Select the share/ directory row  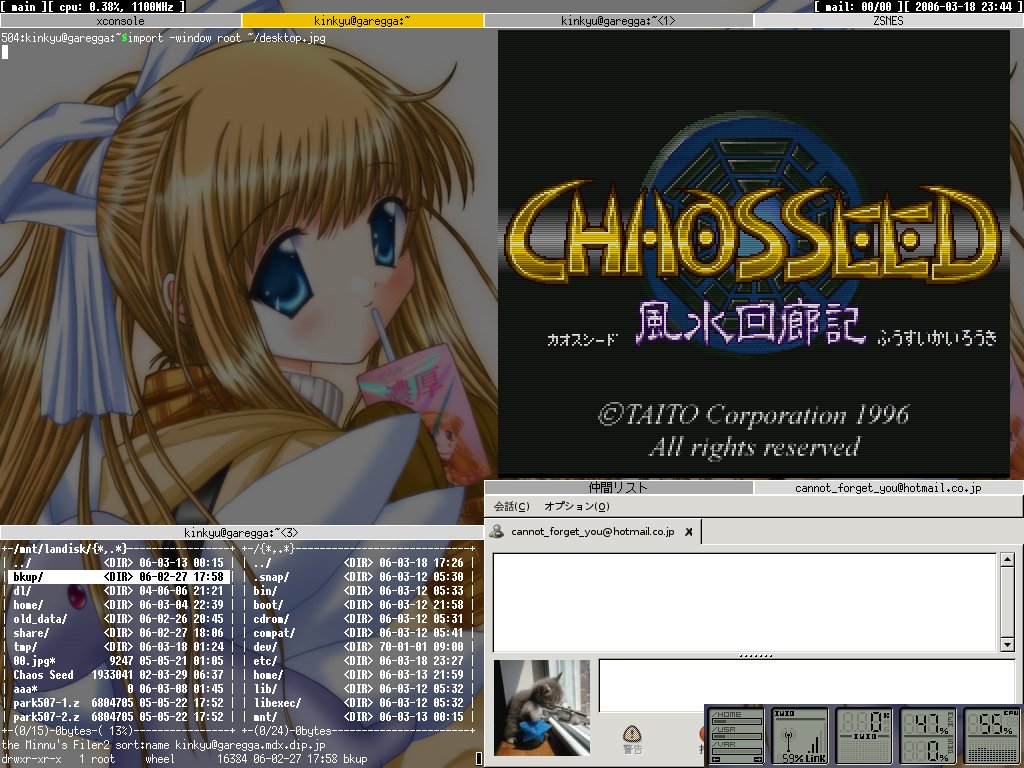[x=118, y=633]
